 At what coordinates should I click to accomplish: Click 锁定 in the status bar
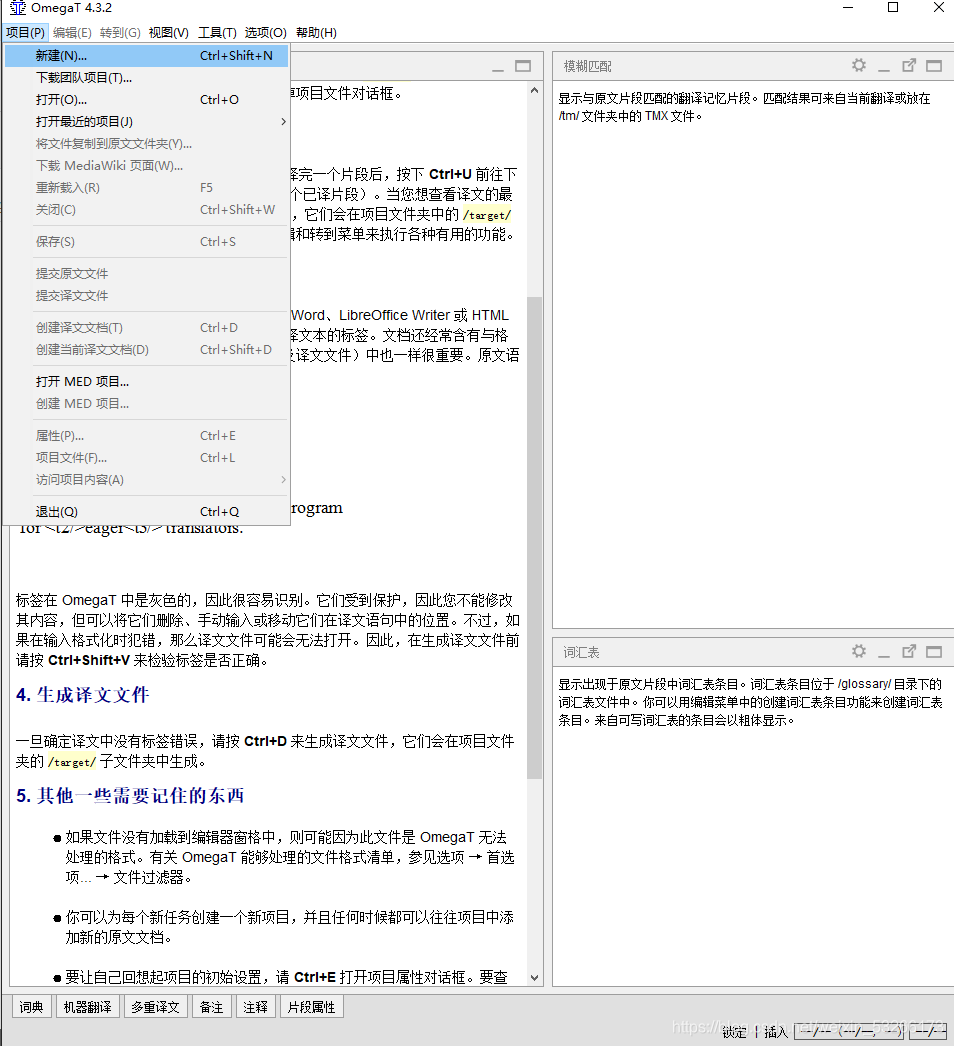(x=735, y=1032)
